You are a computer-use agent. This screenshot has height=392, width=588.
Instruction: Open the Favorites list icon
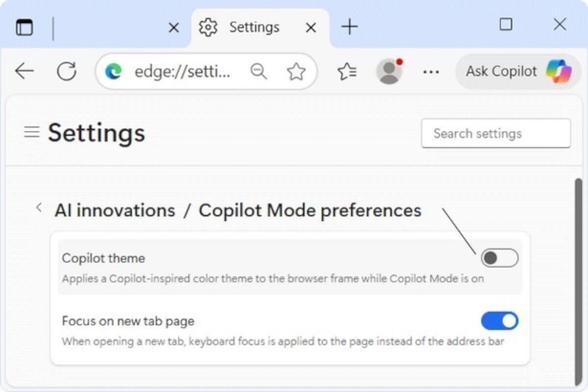pos(347,71)
